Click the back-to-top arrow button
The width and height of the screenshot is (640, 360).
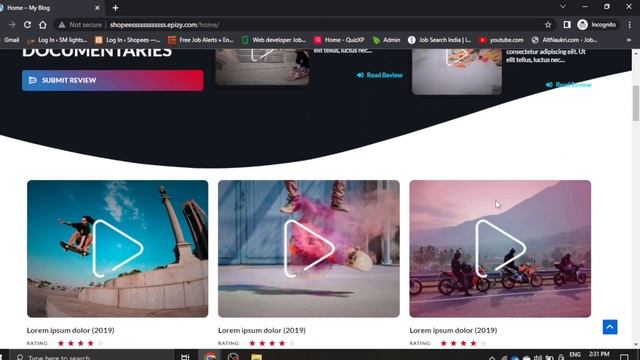(610, 327)
